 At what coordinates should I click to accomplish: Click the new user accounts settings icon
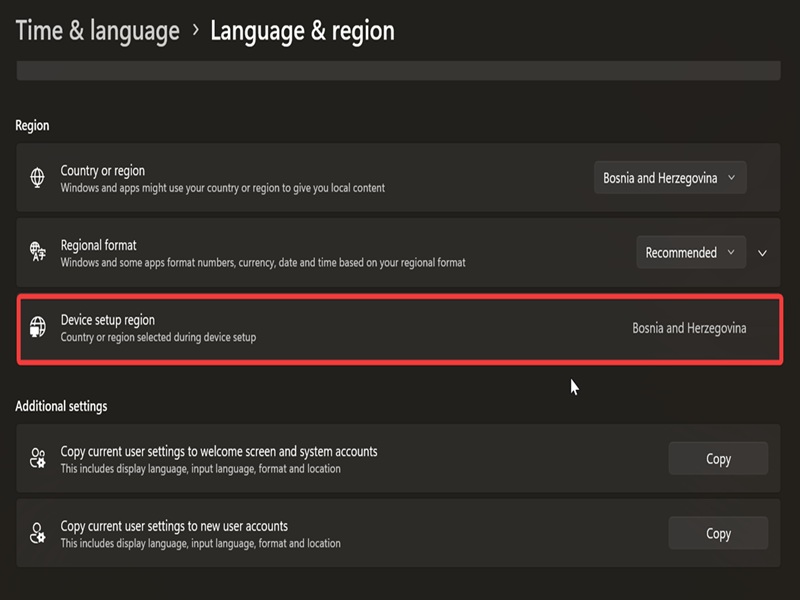(37, 533)
